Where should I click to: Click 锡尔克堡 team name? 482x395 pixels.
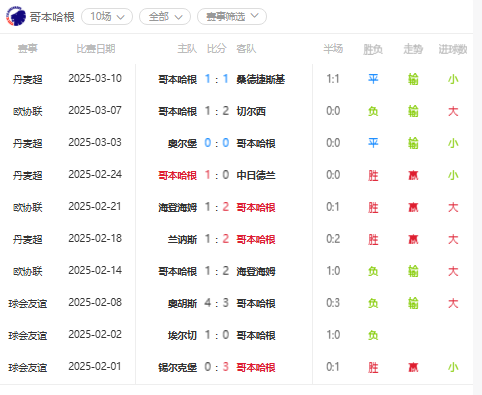click(178, 367)
